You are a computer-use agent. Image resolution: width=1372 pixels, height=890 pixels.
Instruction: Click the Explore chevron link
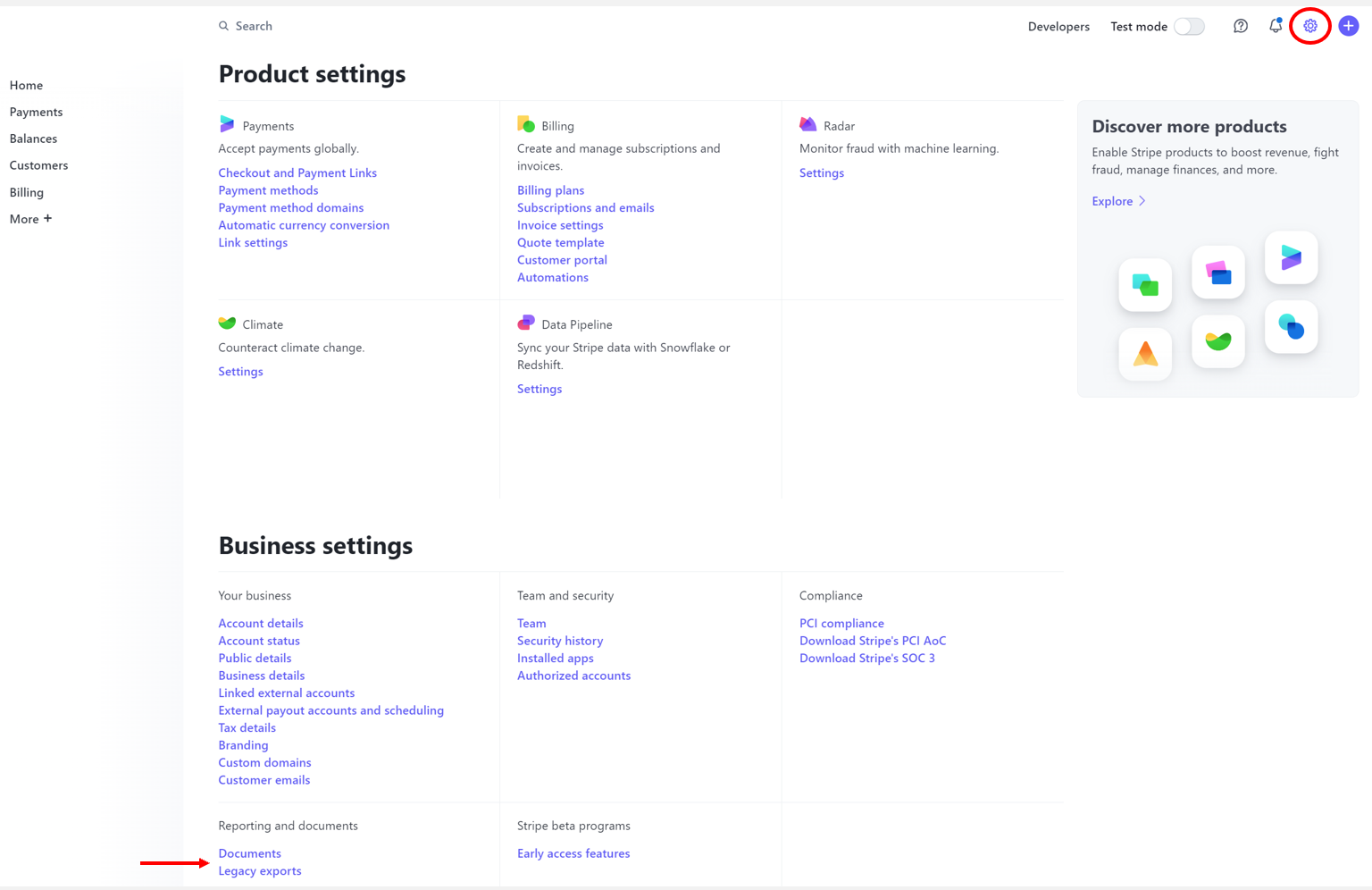(x=1118, y=201)
